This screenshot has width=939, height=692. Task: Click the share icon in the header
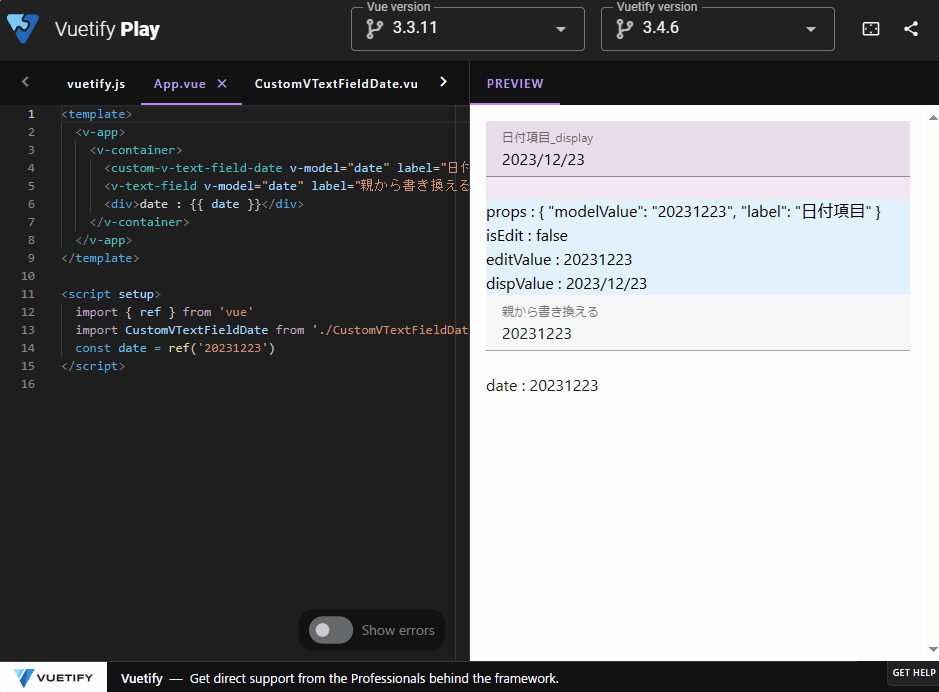click(910, 29)
